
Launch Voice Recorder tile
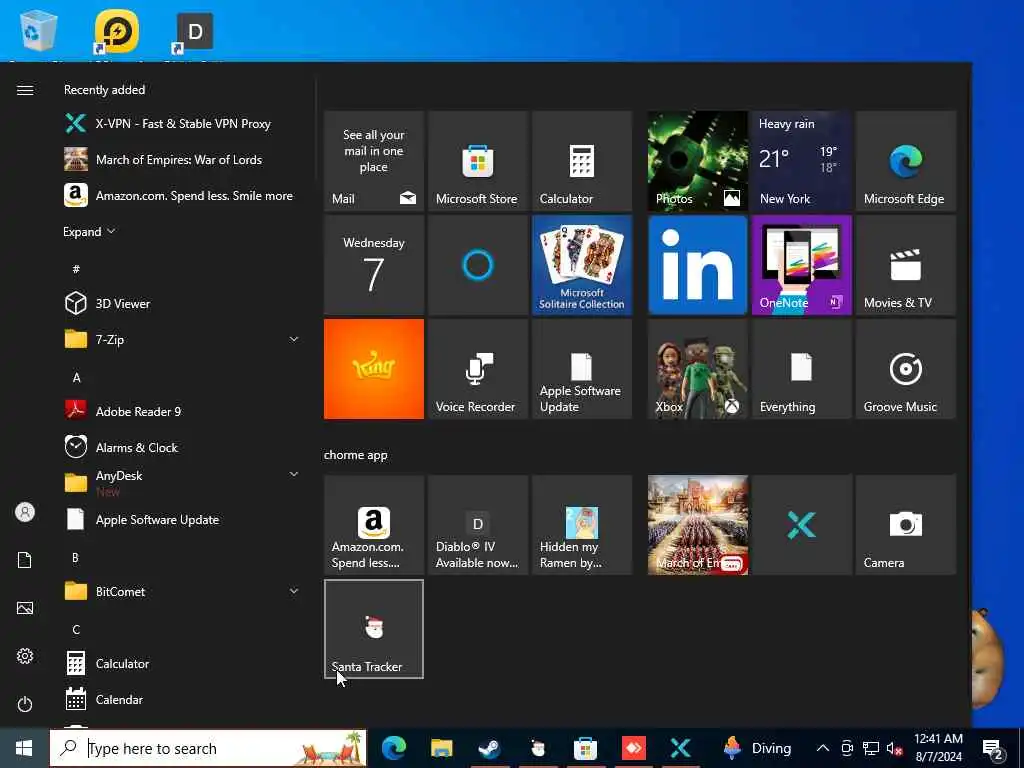(477, 369)
